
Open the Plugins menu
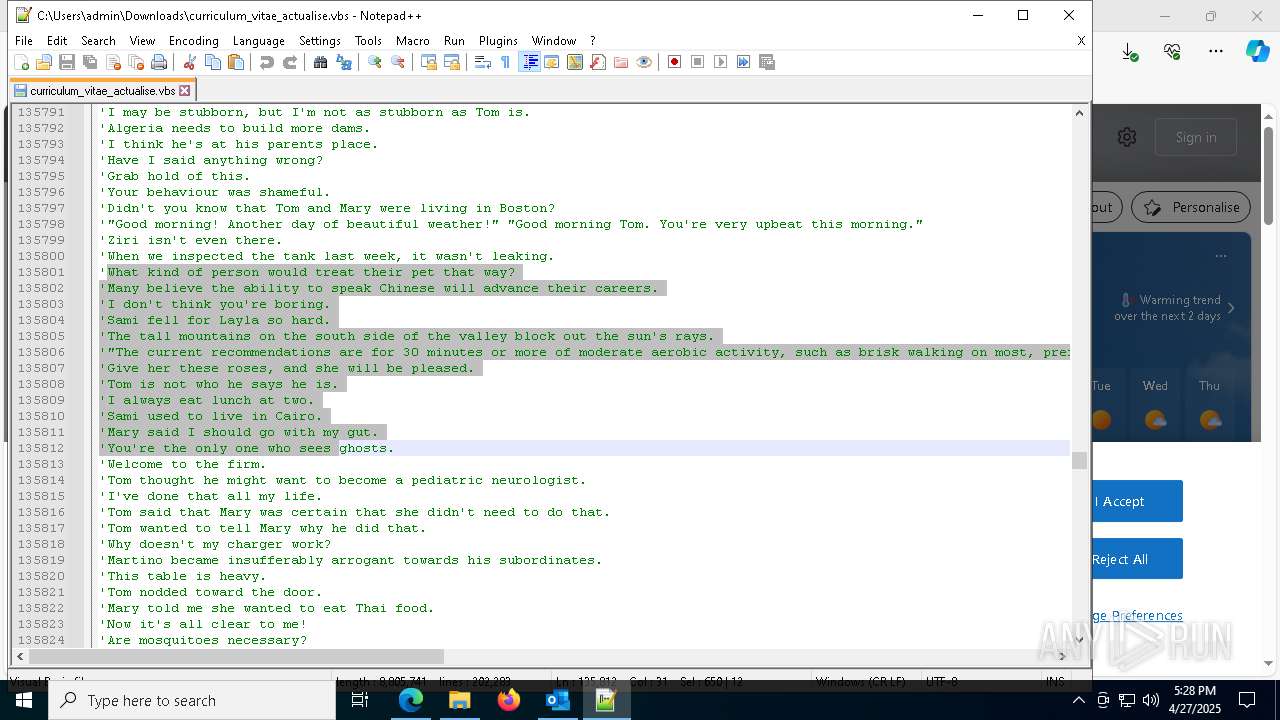498,41
